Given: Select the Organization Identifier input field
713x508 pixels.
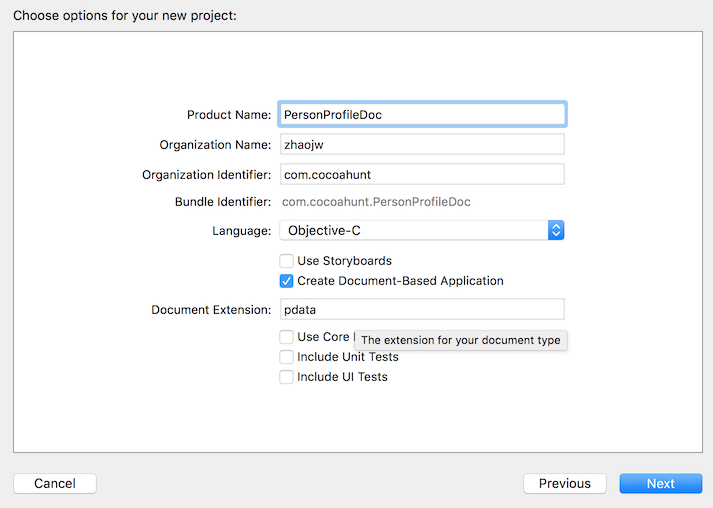Looking at the screenshot, I should point(421,174).
